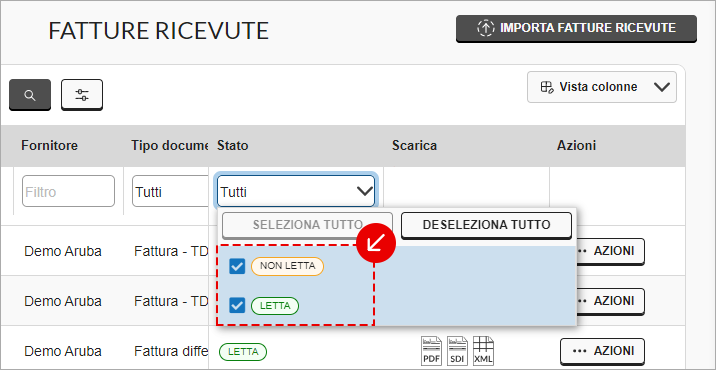716x370 pixels.
Task: Expand the Vista colonne dropdown chevron
Action: click(661, 87)
